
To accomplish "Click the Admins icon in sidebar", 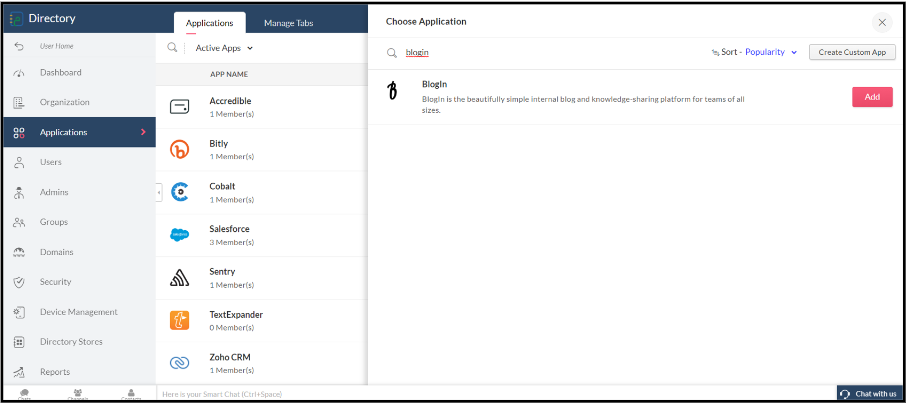I will [19, 193].
